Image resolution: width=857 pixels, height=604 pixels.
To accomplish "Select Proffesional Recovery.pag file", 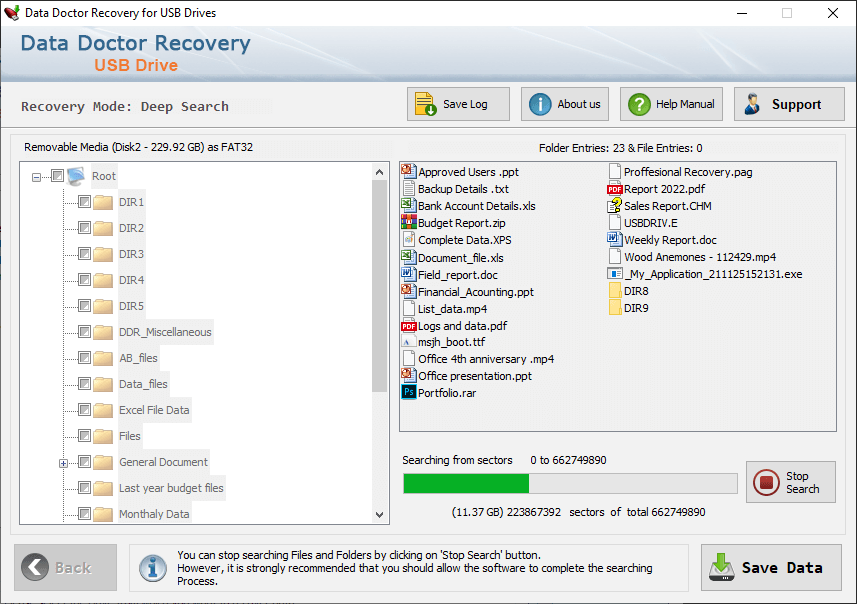I will 688,172.
